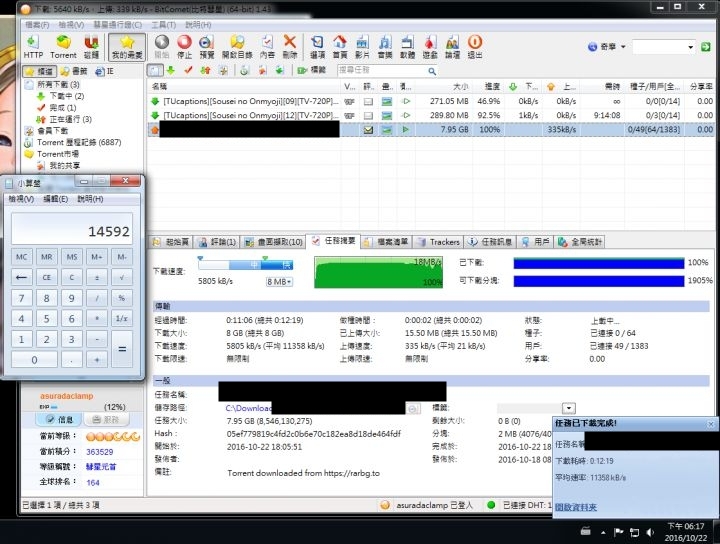Switch to the 用戶 peers tab
Screen dimensions: 720x544
536,242
